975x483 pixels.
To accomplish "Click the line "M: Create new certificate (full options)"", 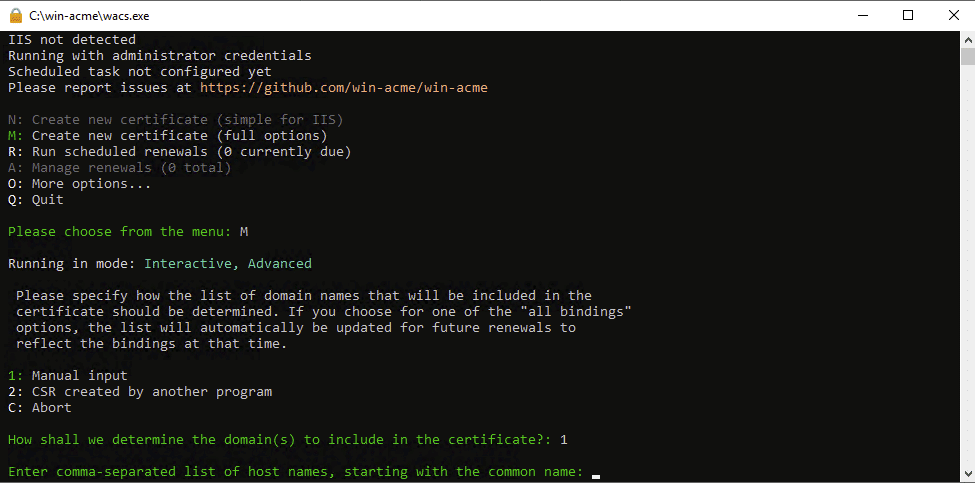I will [168, 136].
